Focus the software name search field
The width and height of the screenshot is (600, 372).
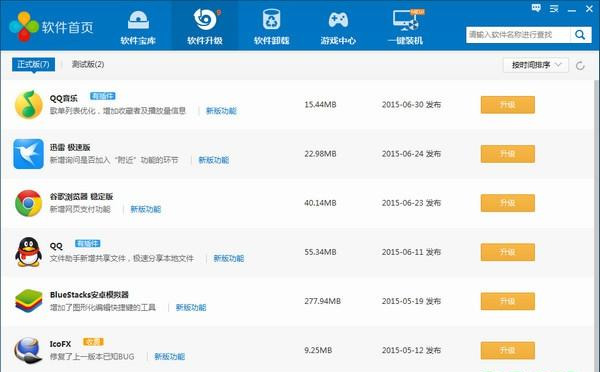pyautogui.click(x=518, y=35)
